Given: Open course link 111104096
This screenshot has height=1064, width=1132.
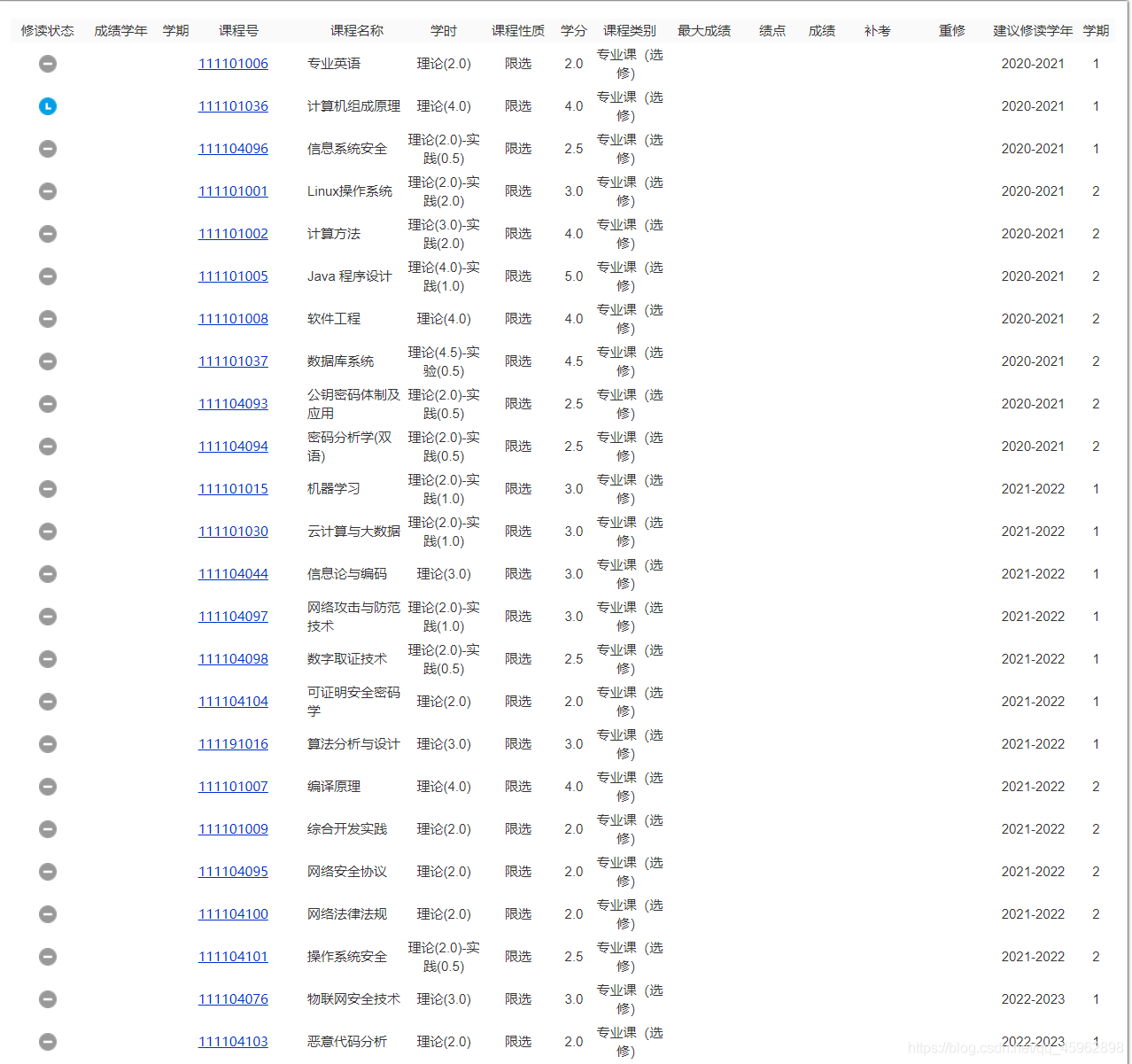Looking at the screenshot, I should [233, 149].
